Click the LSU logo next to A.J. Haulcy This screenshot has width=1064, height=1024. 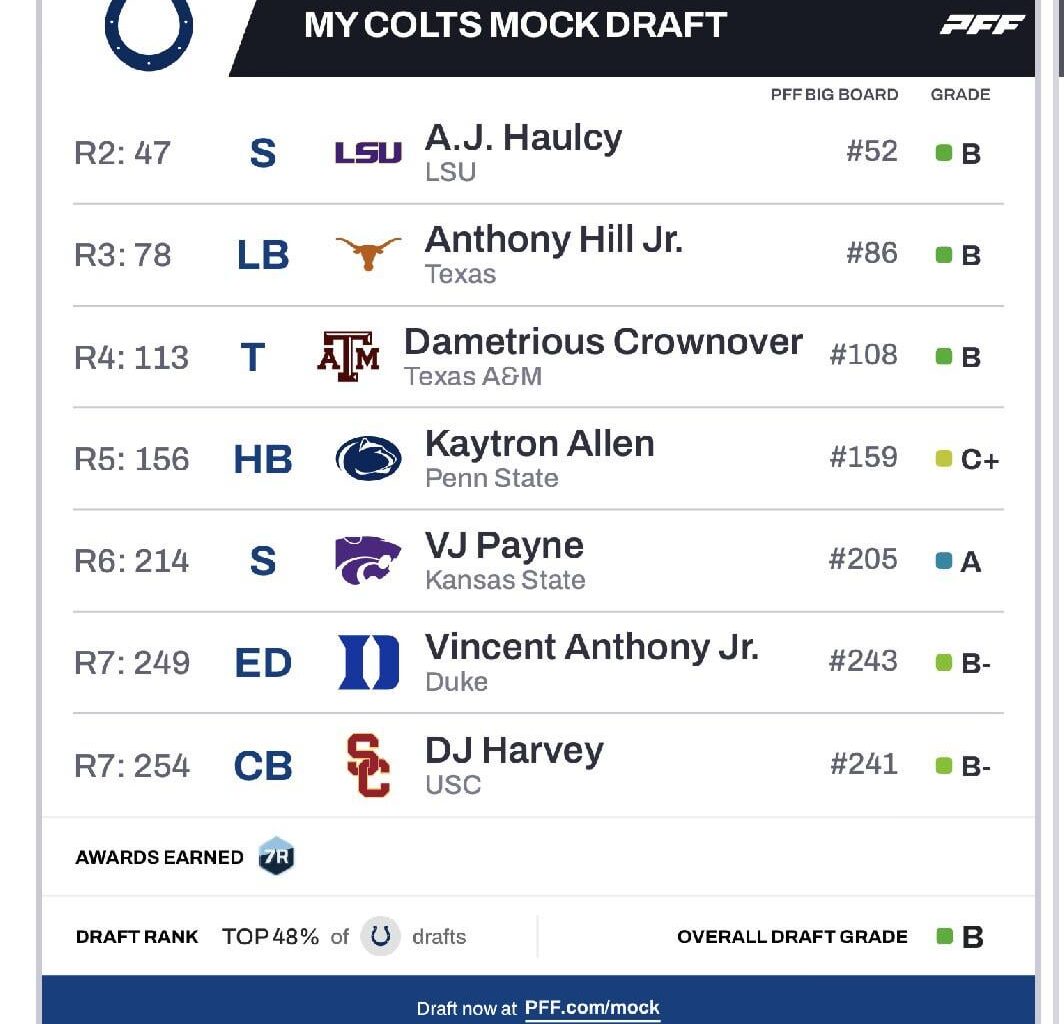(368, 151)
